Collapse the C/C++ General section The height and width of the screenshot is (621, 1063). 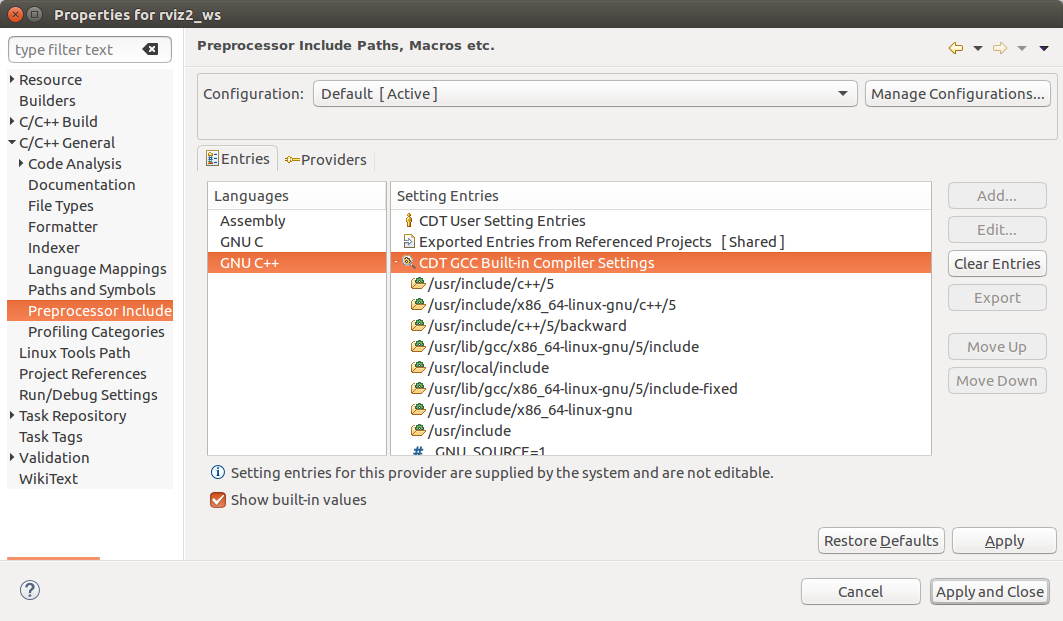click(x=12, y=143)
